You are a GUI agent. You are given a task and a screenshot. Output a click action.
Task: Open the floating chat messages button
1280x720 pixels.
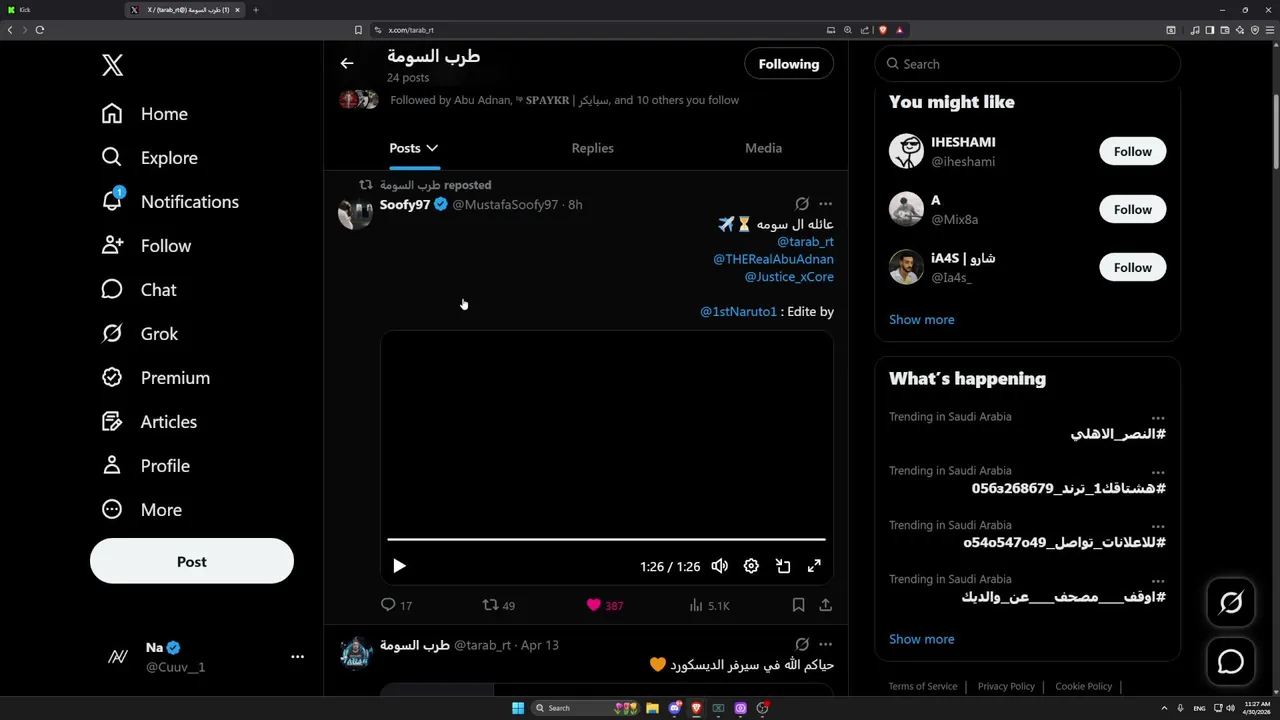point(1231,662)
